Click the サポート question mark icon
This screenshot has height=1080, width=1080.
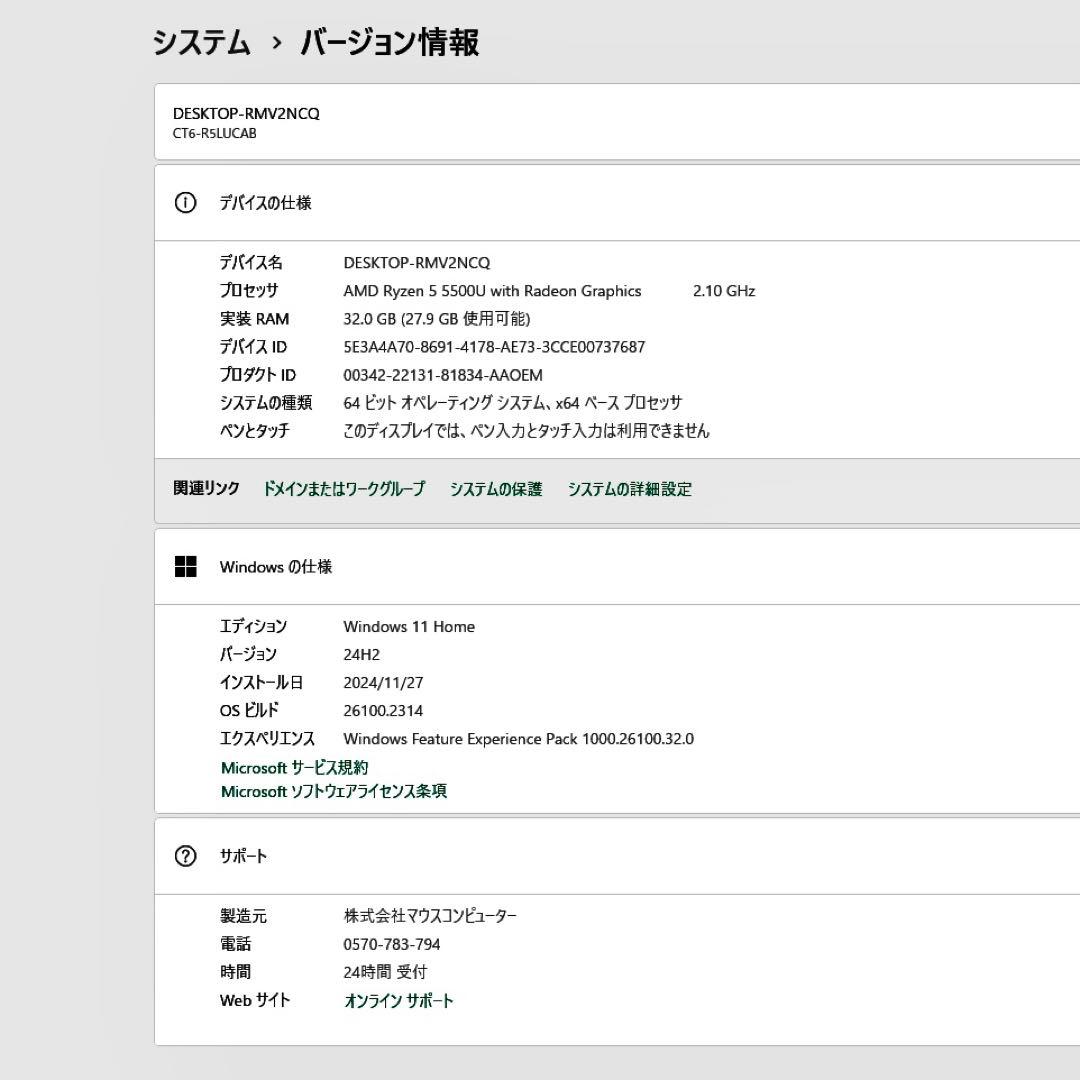[185, 855]
